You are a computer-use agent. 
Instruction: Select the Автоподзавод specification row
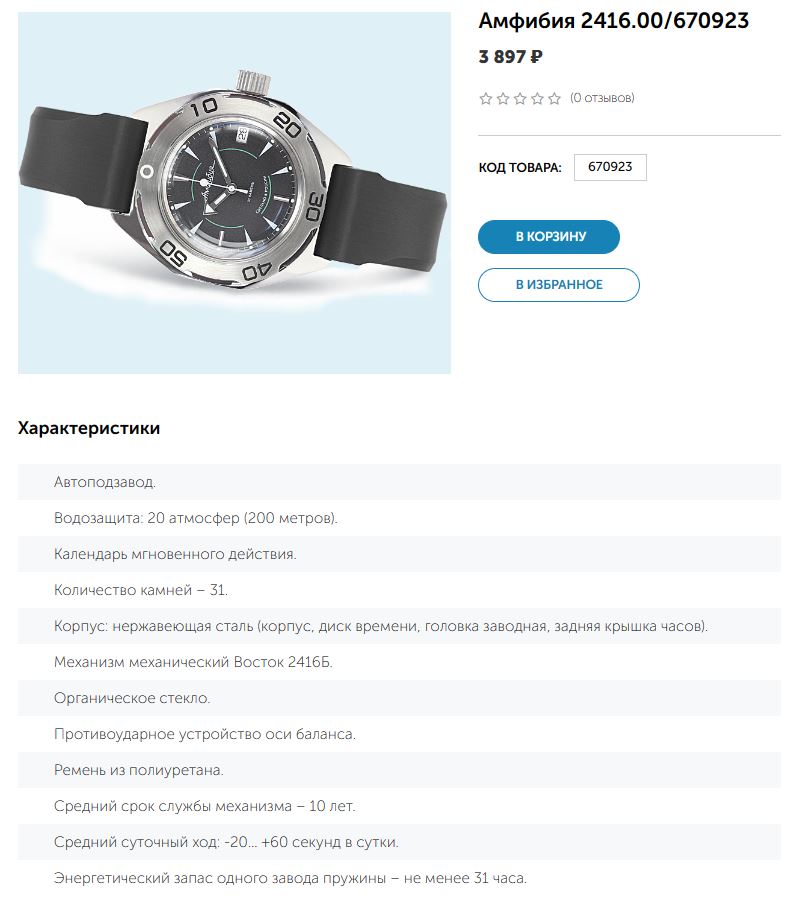click(105, 482)
